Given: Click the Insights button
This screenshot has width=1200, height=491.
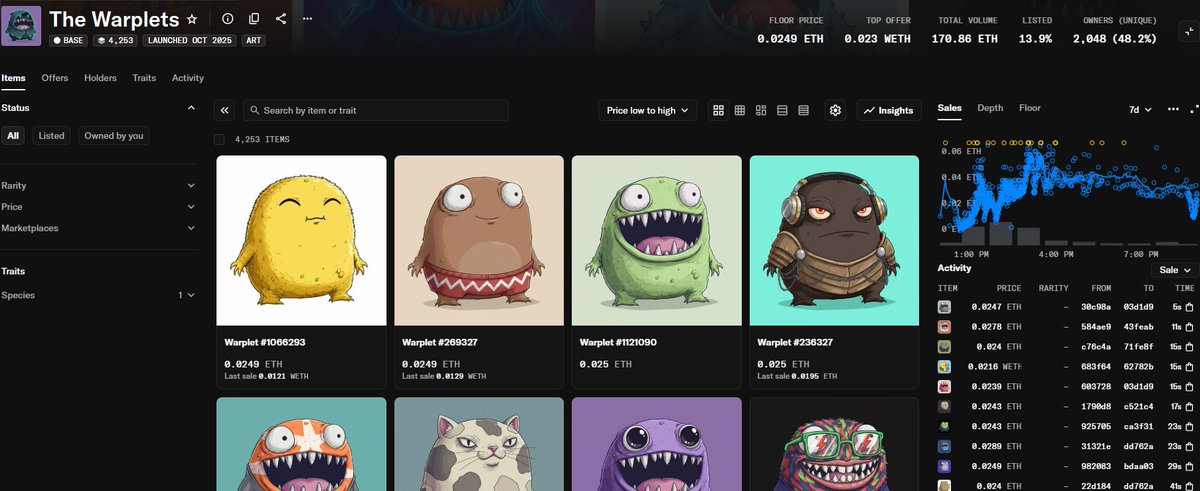Looking at the screenshot, I should (x=889, y=110).
